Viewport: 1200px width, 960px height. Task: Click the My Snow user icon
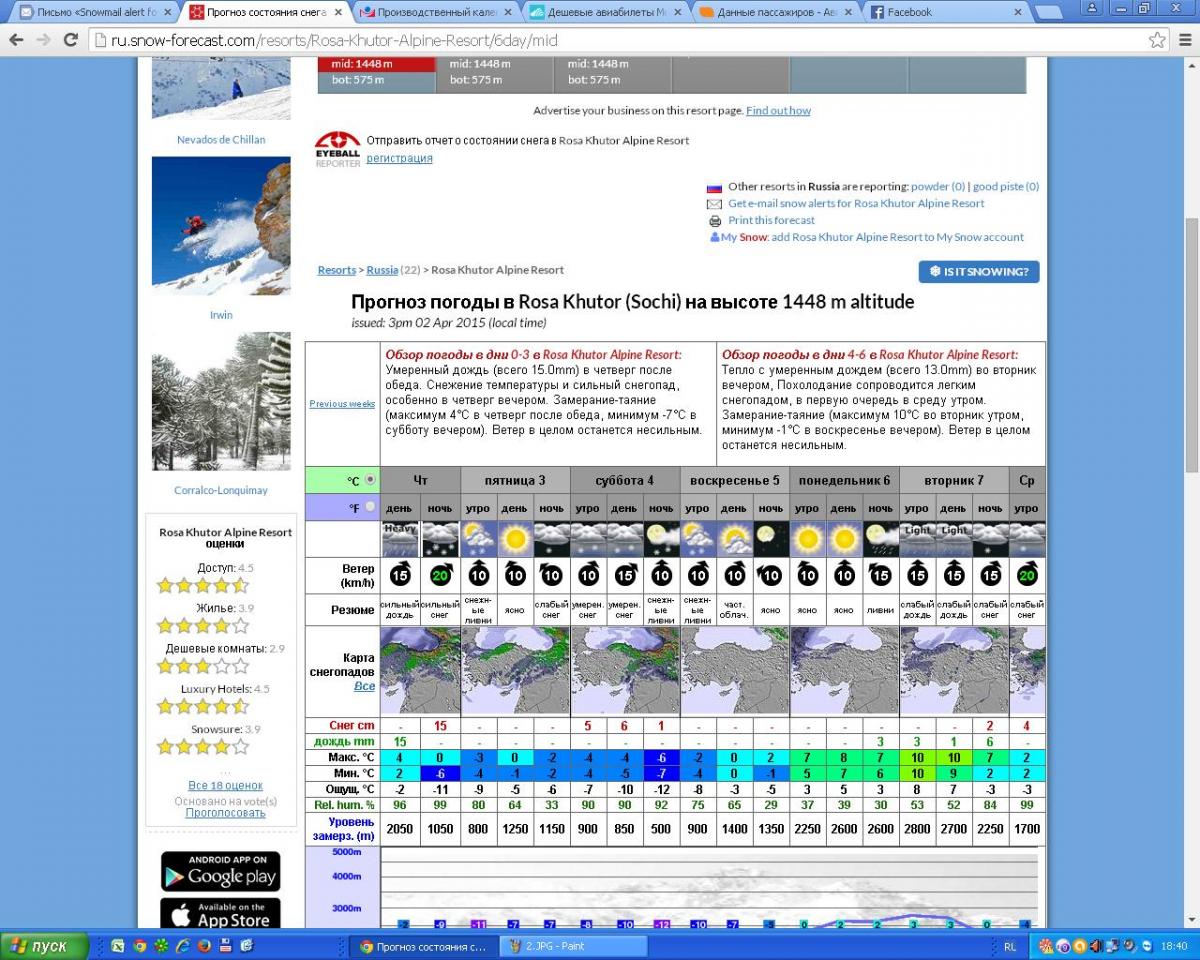coord(715,237)
